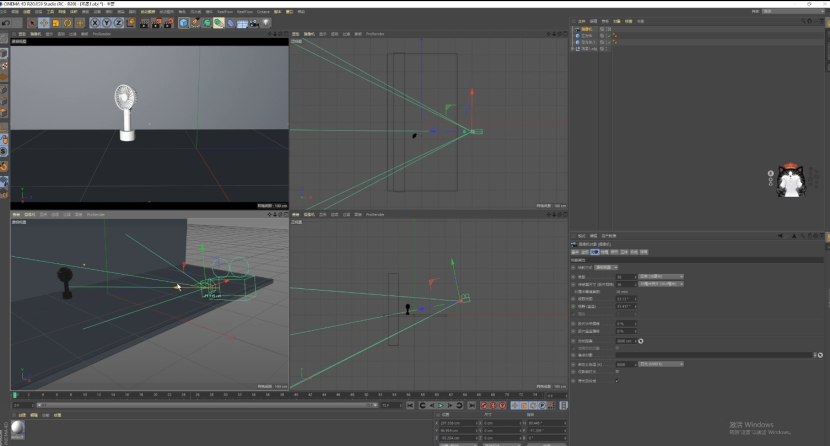Toggle the Z-axis lock icon
This screenshot has width=830, height=446.
(118, 23)
